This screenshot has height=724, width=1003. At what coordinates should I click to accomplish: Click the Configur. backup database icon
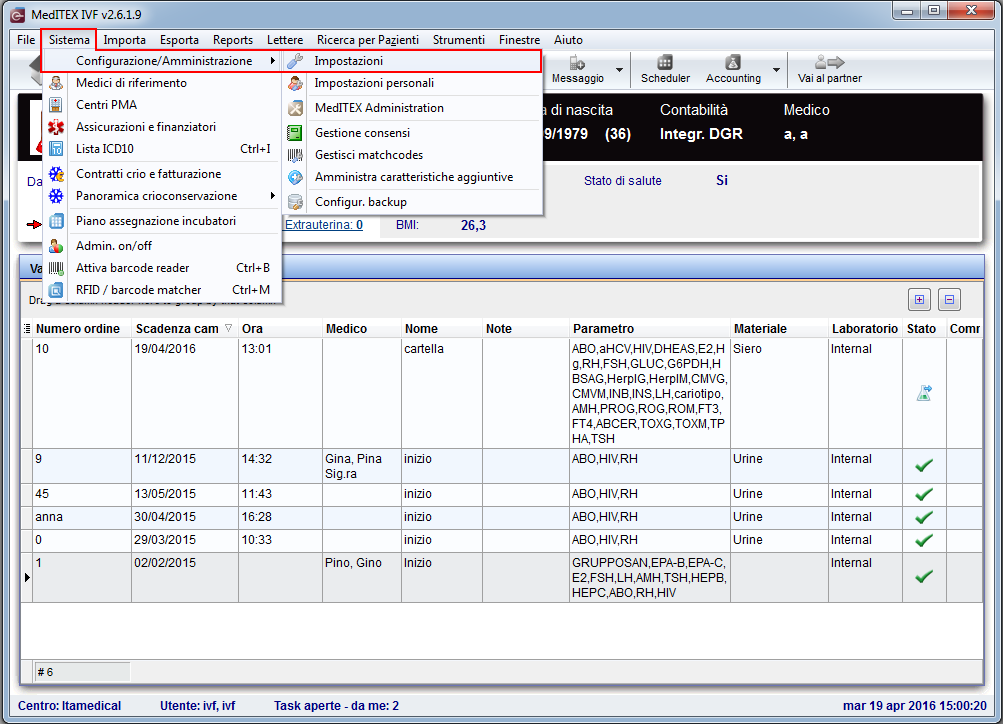(295, 202)
